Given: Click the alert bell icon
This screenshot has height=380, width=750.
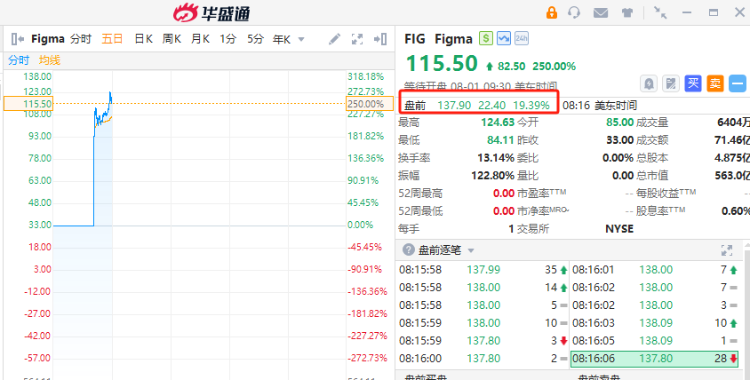Looking at the screenshot, I should tap(649, 84).
